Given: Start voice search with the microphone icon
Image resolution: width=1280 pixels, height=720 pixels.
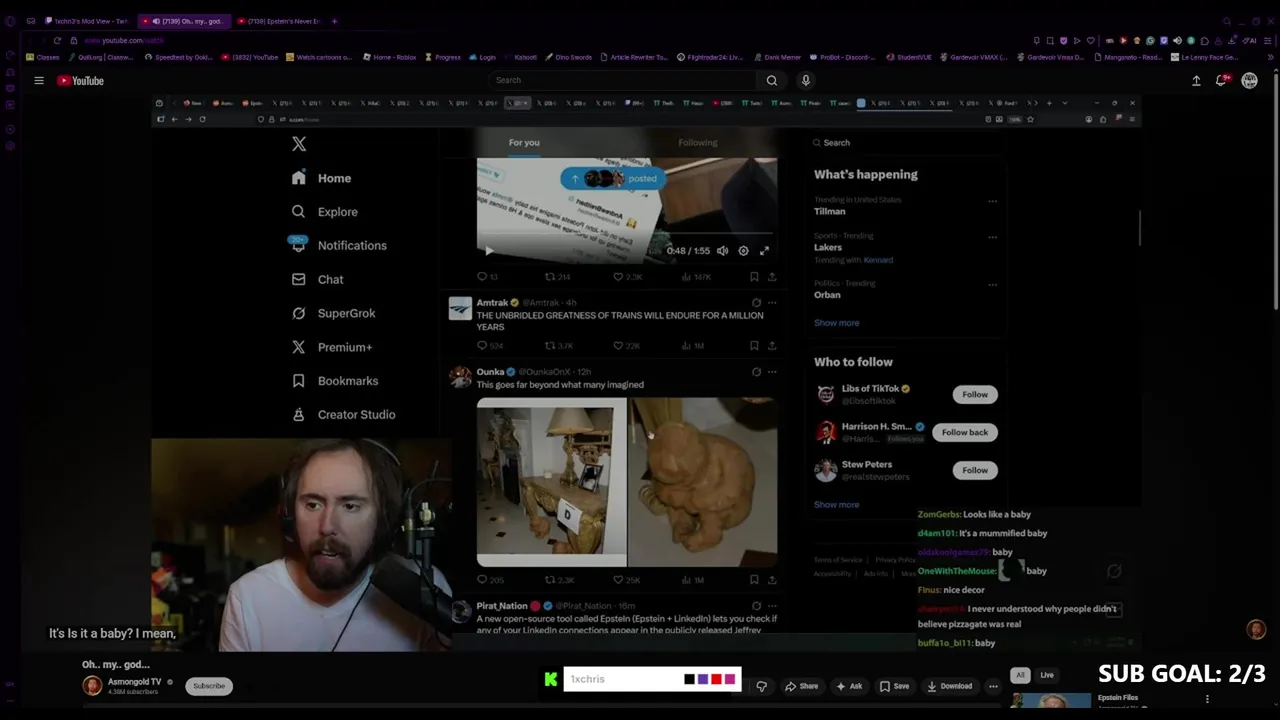Looking at the screenshot, I should [805, 80].
